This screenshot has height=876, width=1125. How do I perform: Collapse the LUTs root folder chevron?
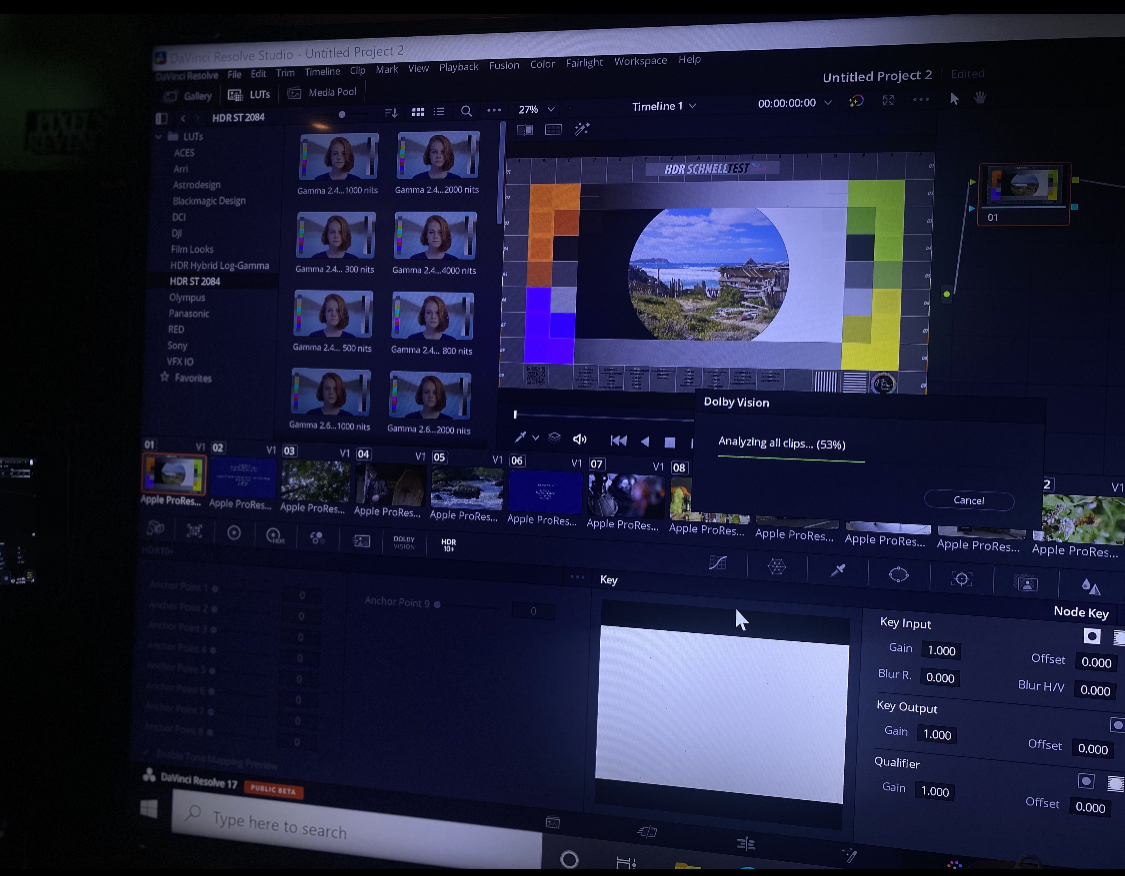pos(159,136)
